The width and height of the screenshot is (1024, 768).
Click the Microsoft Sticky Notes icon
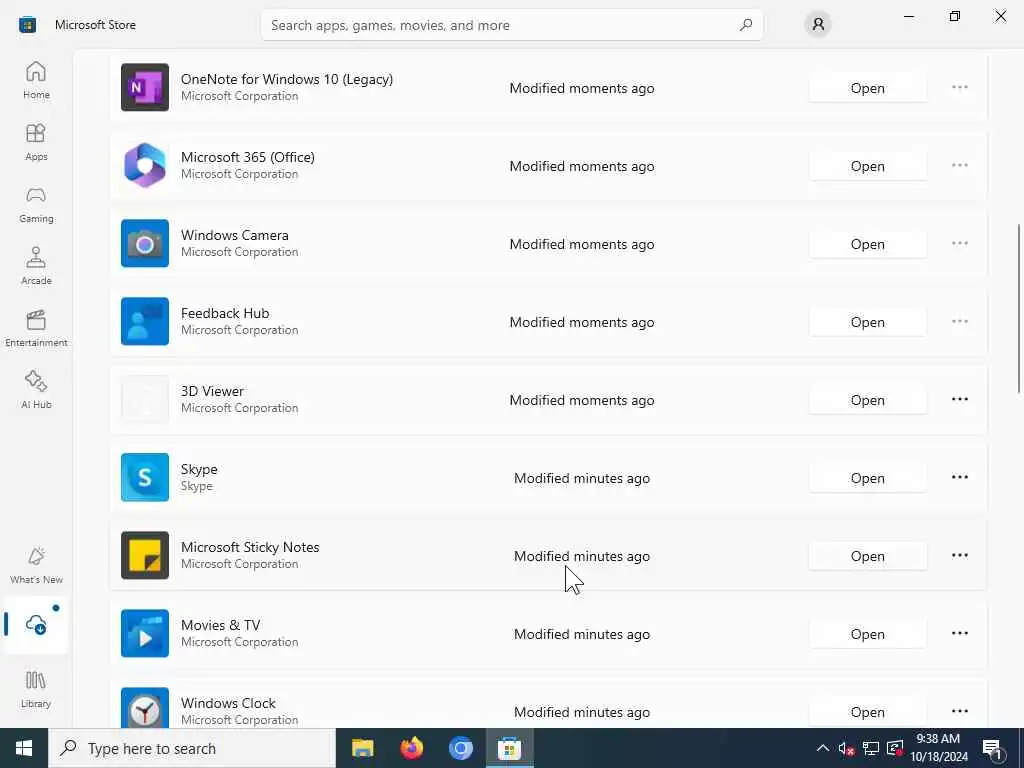click(145, 556)
